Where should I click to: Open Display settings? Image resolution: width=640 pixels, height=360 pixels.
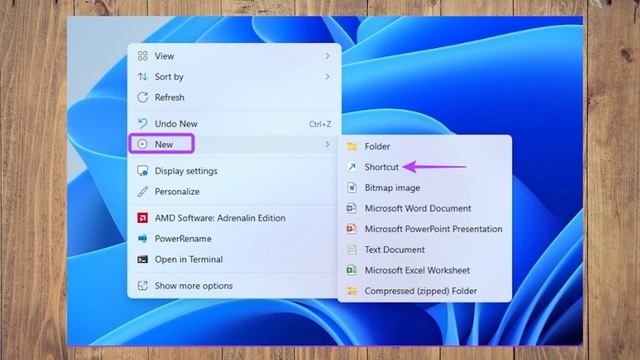click(x=234, y=171)
